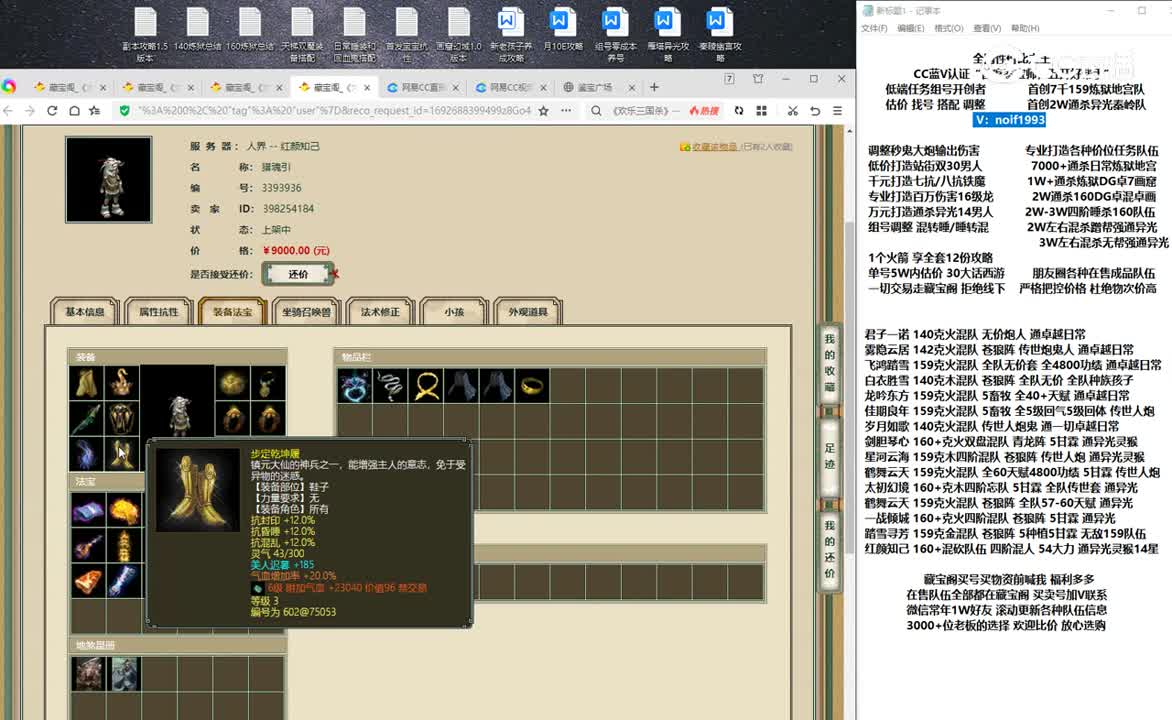Open the 组号零成本养号 WPS document
The width and height of the screenshot is (1172, 720).
[x=615, y=34]
